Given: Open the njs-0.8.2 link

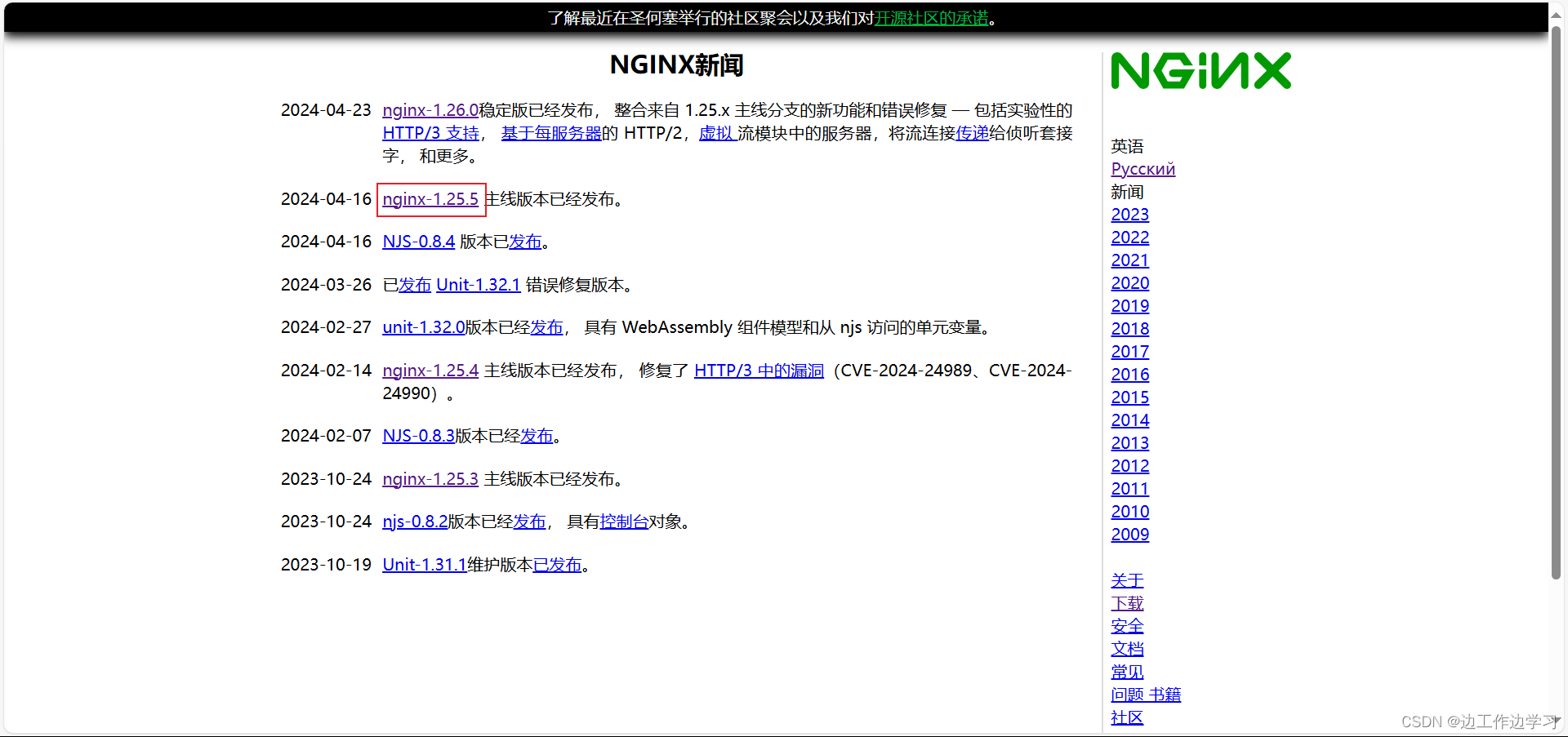Looking at the screenshot, I should [x=415, y=522].
